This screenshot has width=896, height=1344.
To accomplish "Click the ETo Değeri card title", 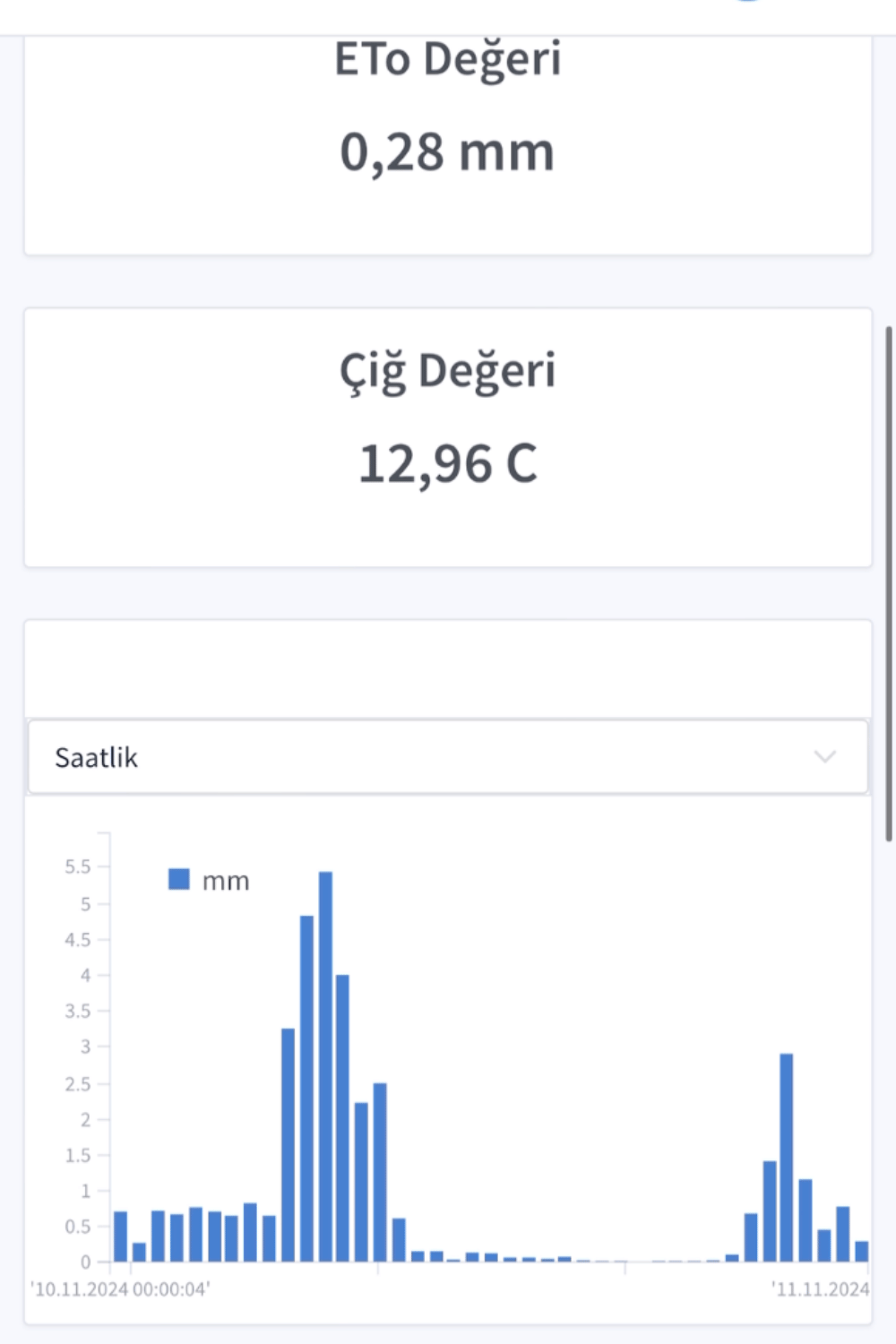I will 447,60.
